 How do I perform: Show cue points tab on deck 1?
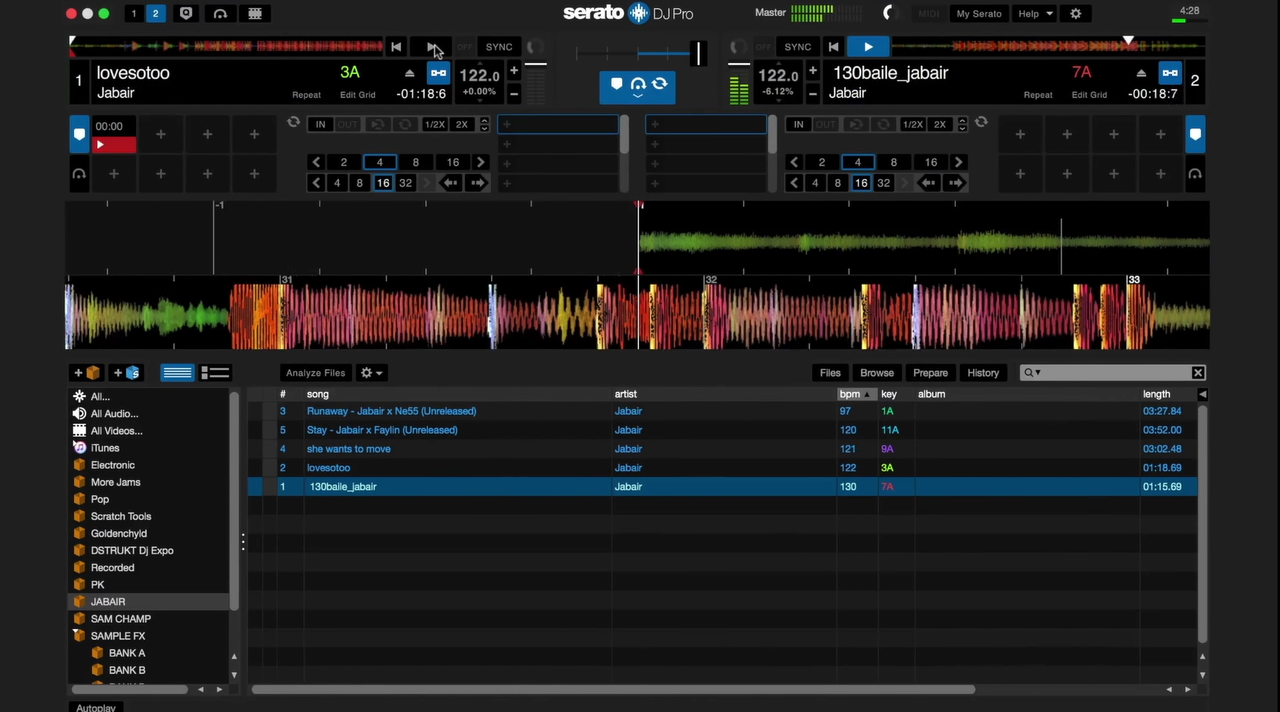pos(79,134)
